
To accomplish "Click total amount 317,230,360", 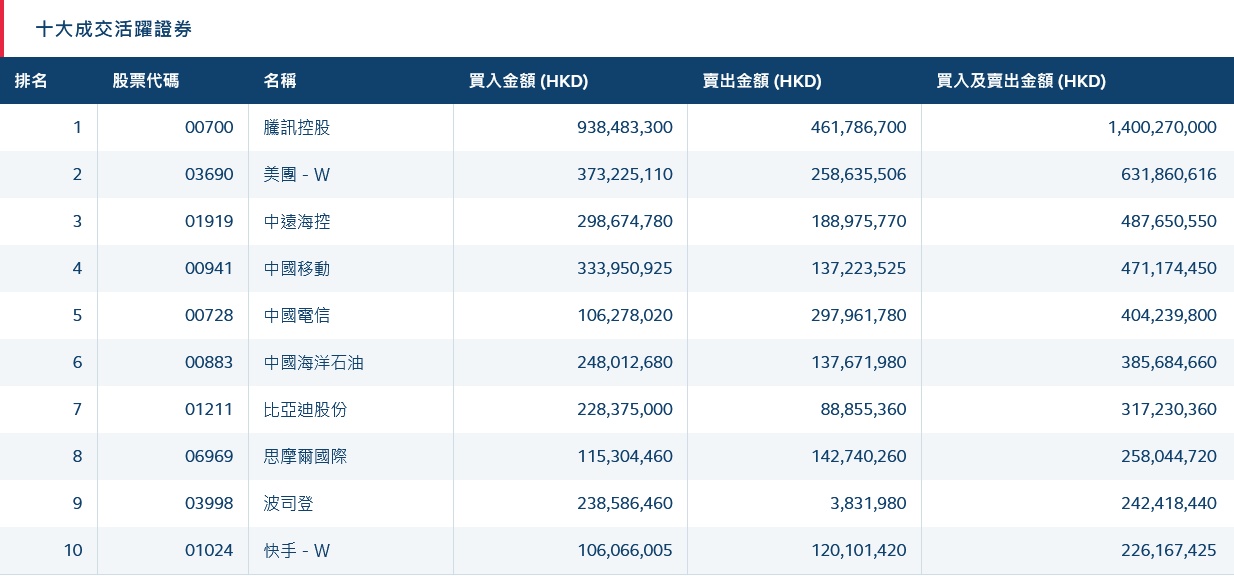I will [x=1169, y=409].
